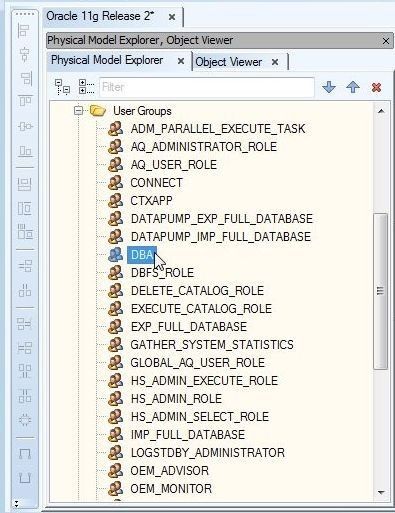The height and width of the screenshot is (513, 395).
Task: Select GLOBAL_AQ_USER_ROLE group
Action: click(198, 363)
